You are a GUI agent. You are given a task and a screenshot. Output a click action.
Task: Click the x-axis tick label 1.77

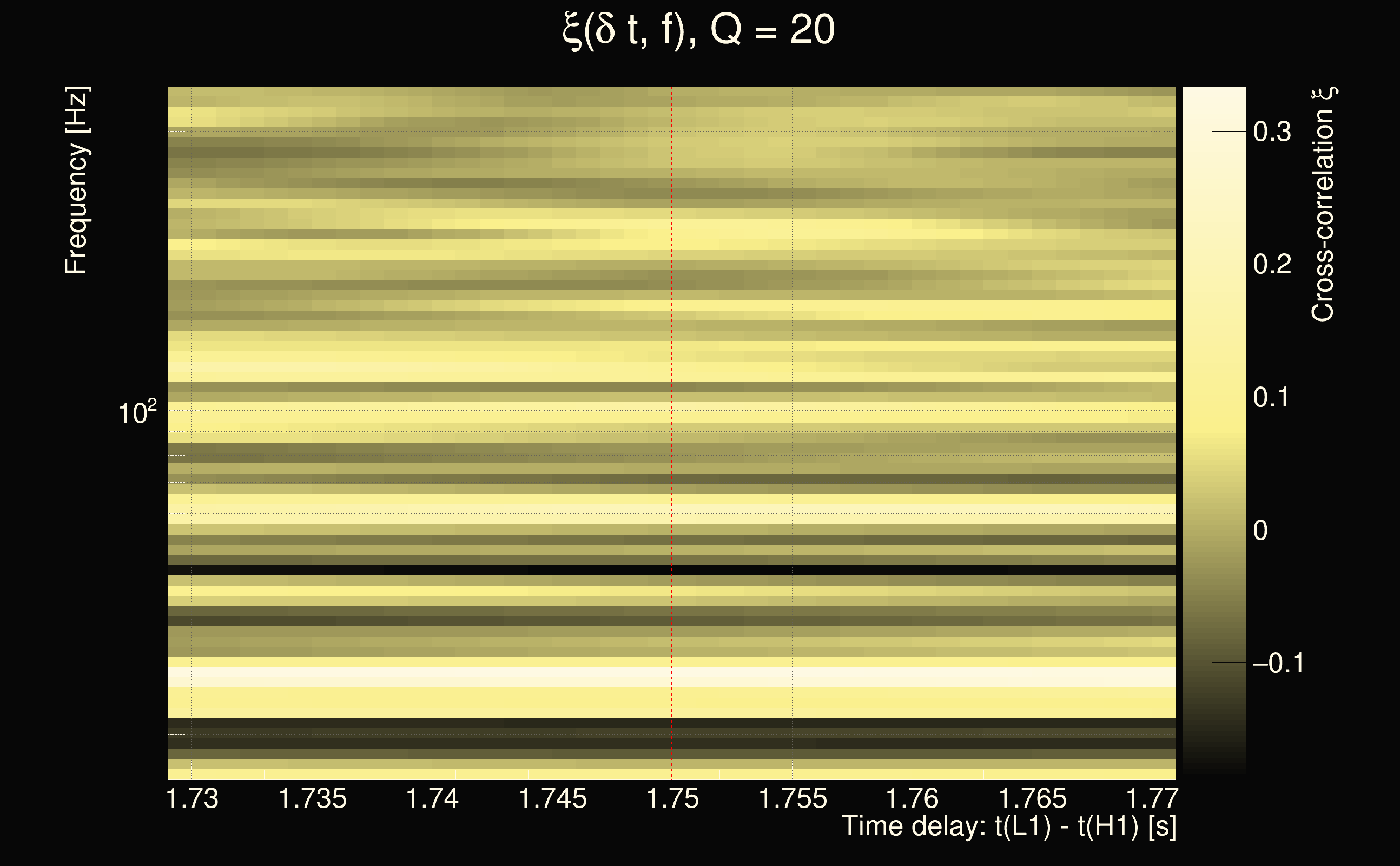1152,798
